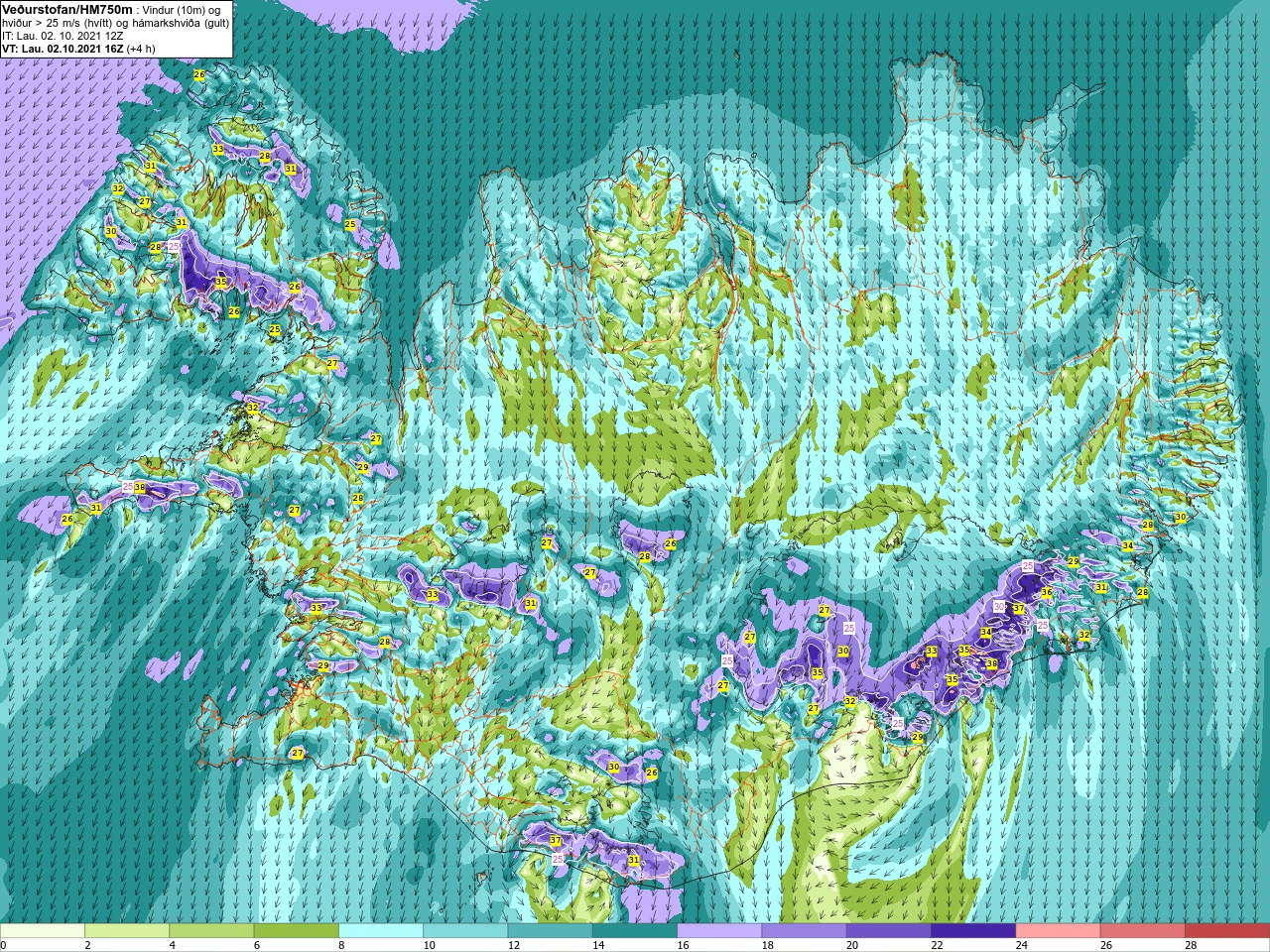This screenshot has width=1270, height=952.
Task: Click the 14–16 m/s dark teal legend swatch
Action: point(635,930)
